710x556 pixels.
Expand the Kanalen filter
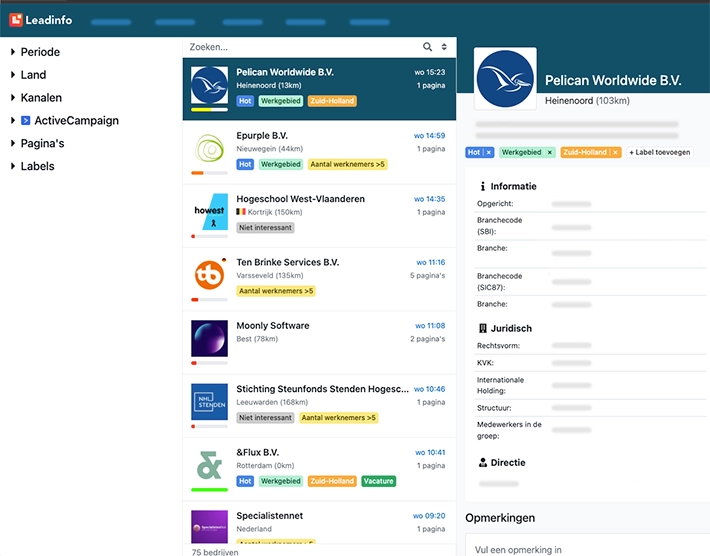coord(36,98)
